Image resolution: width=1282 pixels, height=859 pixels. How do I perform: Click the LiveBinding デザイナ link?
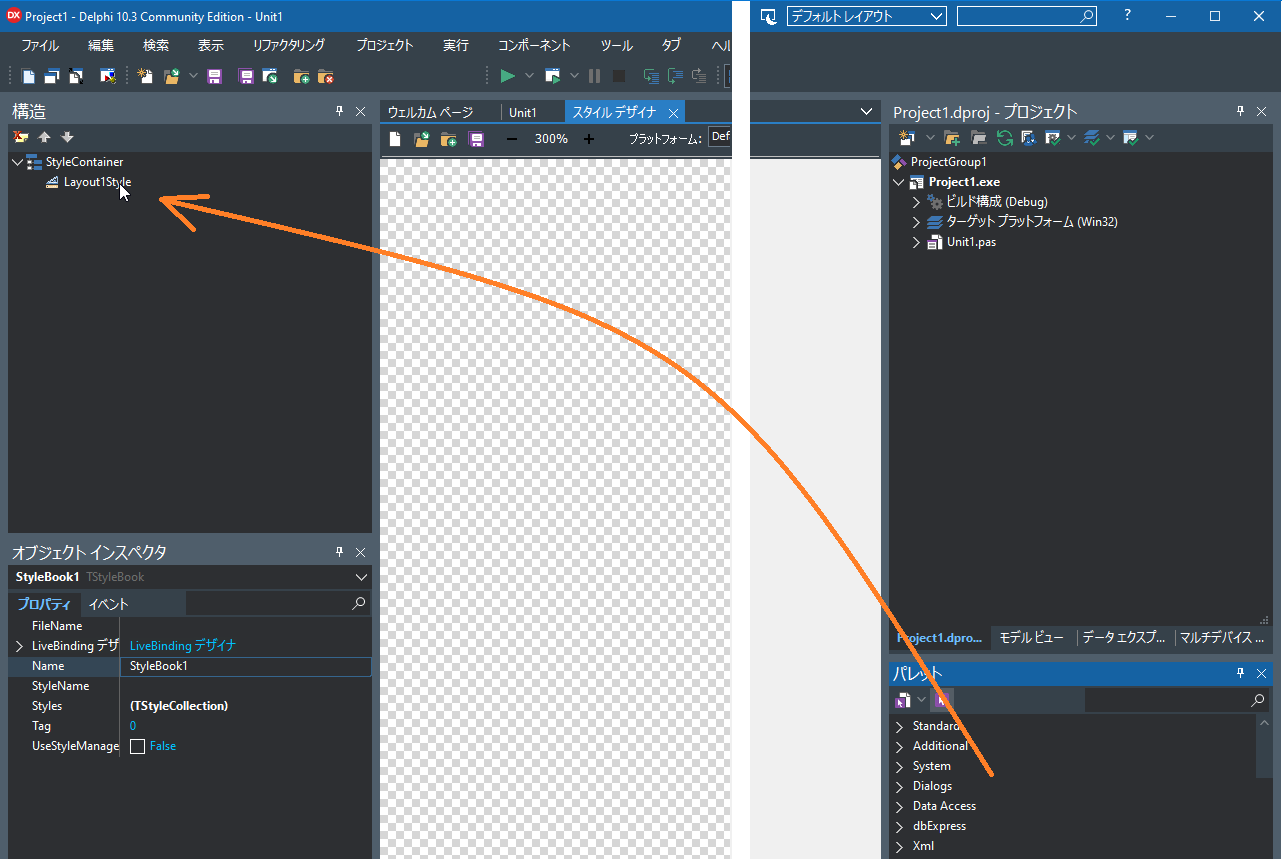(183, 646)
